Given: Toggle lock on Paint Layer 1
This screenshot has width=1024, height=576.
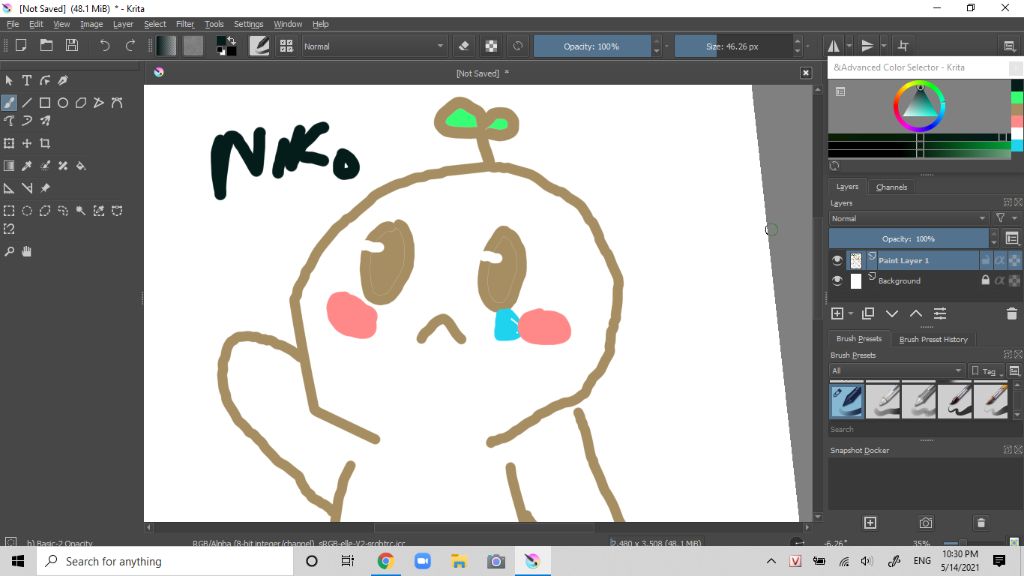Looking at the screenshot, I should (985, 260).
